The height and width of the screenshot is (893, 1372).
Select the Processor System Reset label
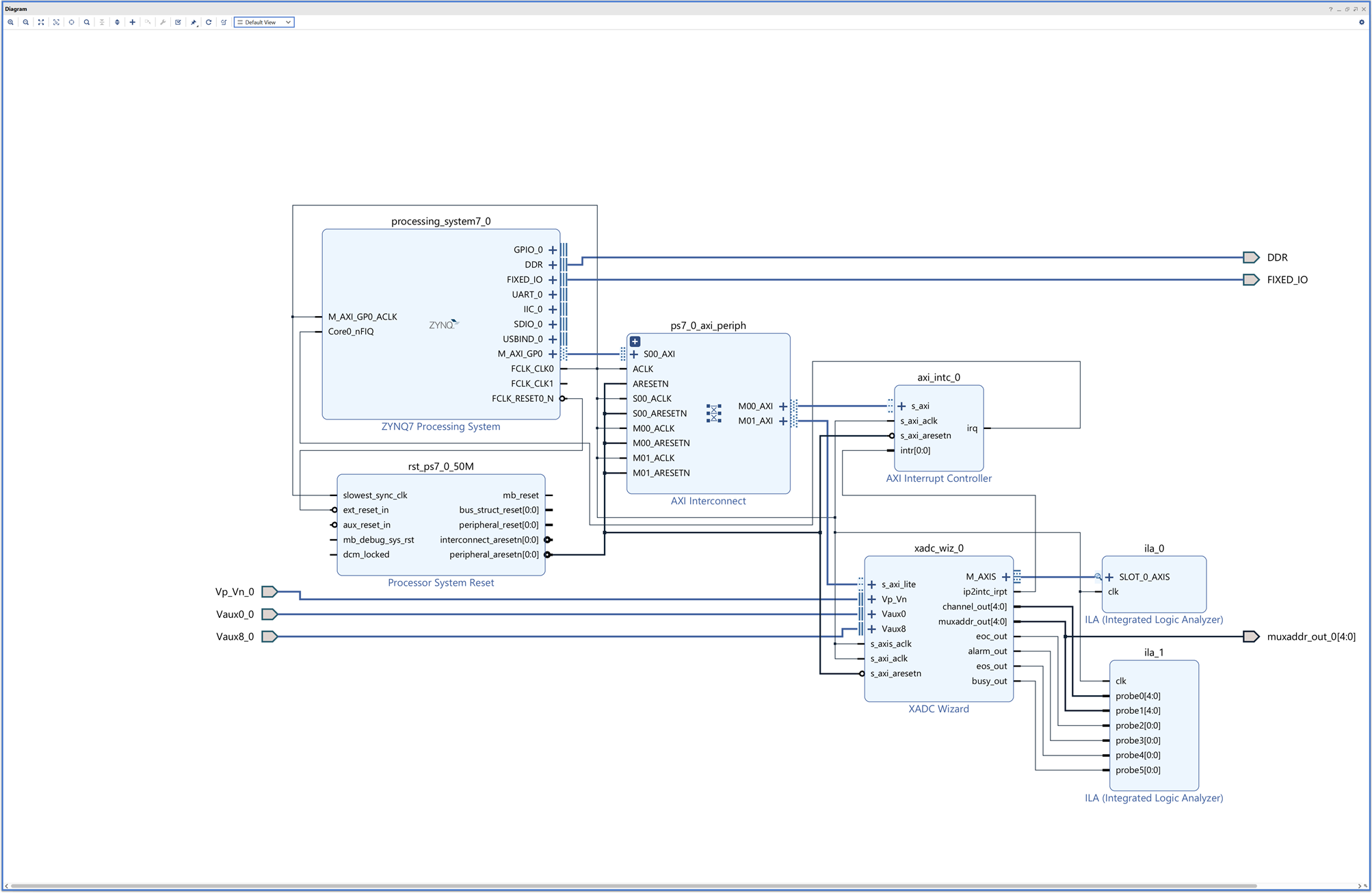tap(440, 582)
